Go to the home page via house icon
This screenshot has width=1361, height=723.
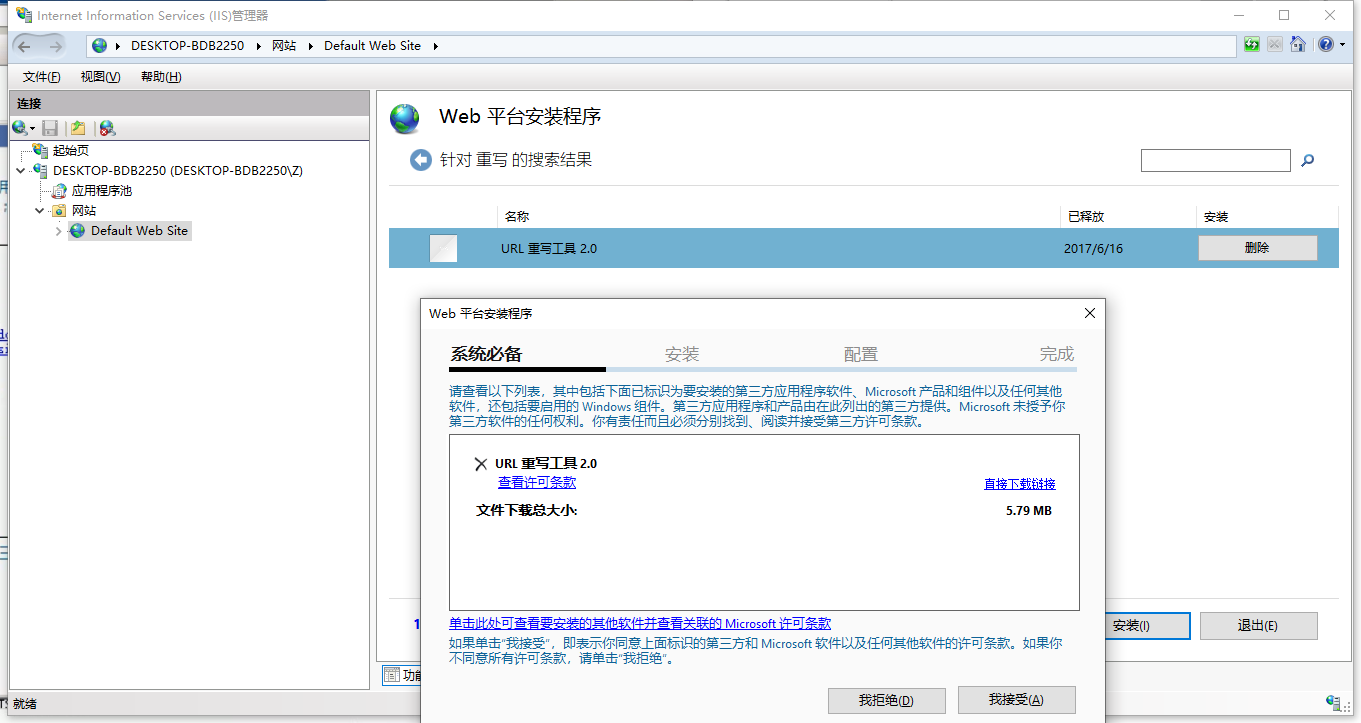pos(1298,45)
